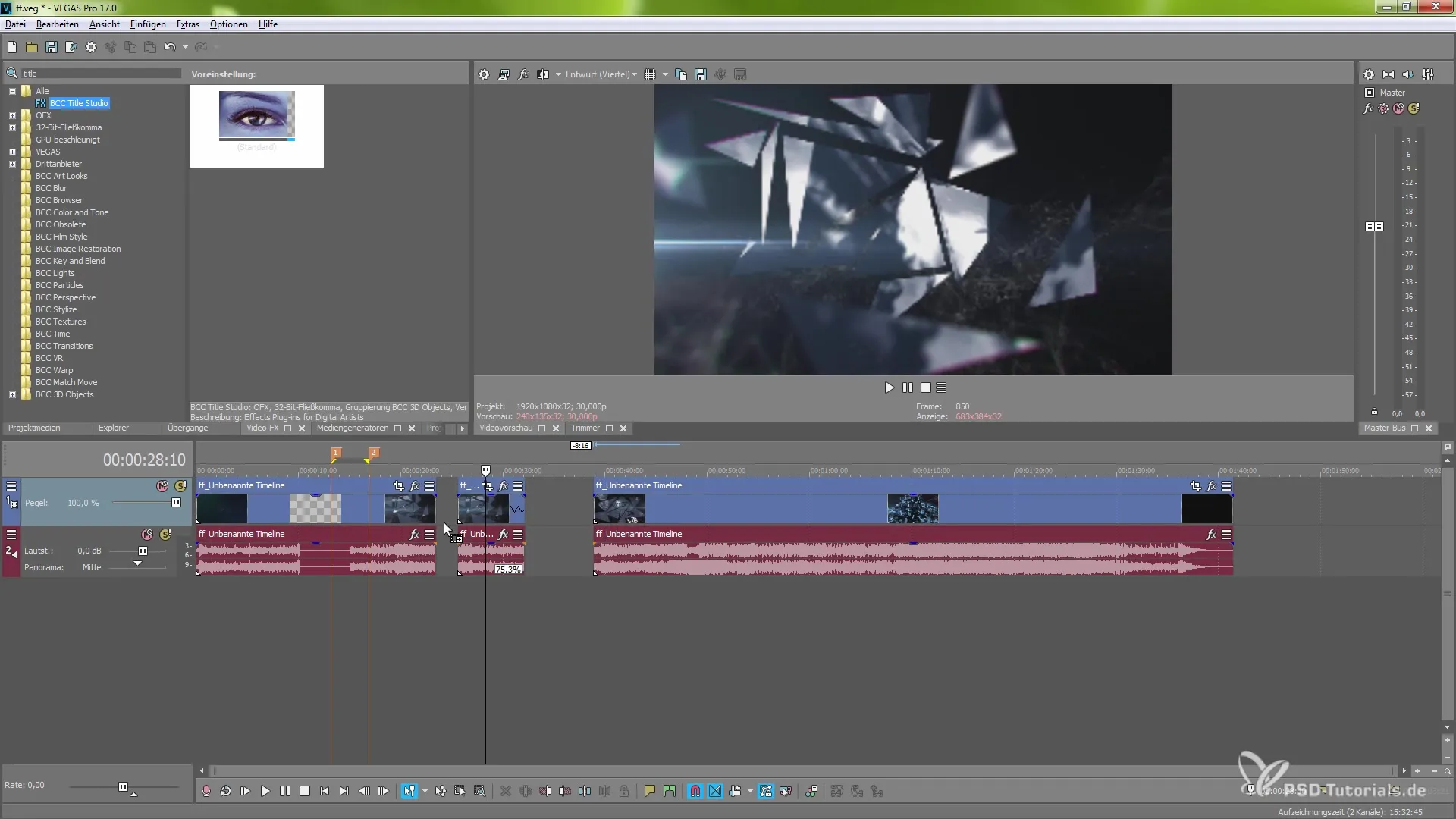Stop the timeline playback in transport bar

(x=305, y=791)
